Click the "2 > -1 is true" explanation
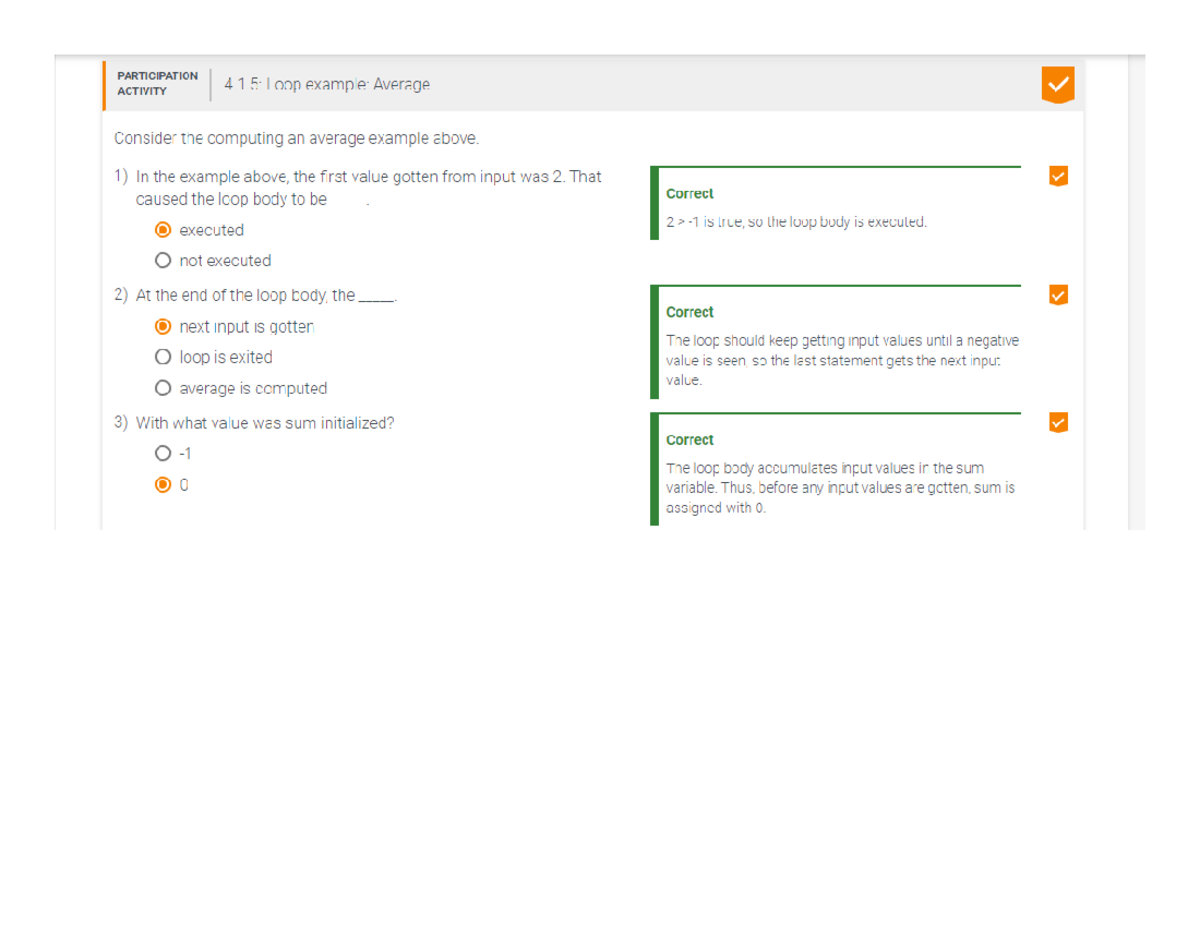Image resolution: width=1200 pixels, height=927 pixels. (x=796, y=222)
